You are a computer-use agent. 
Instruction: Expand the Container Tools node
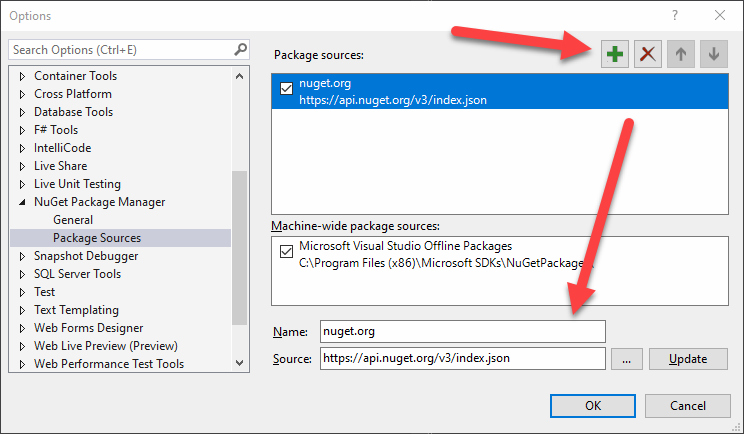[24, 76]
